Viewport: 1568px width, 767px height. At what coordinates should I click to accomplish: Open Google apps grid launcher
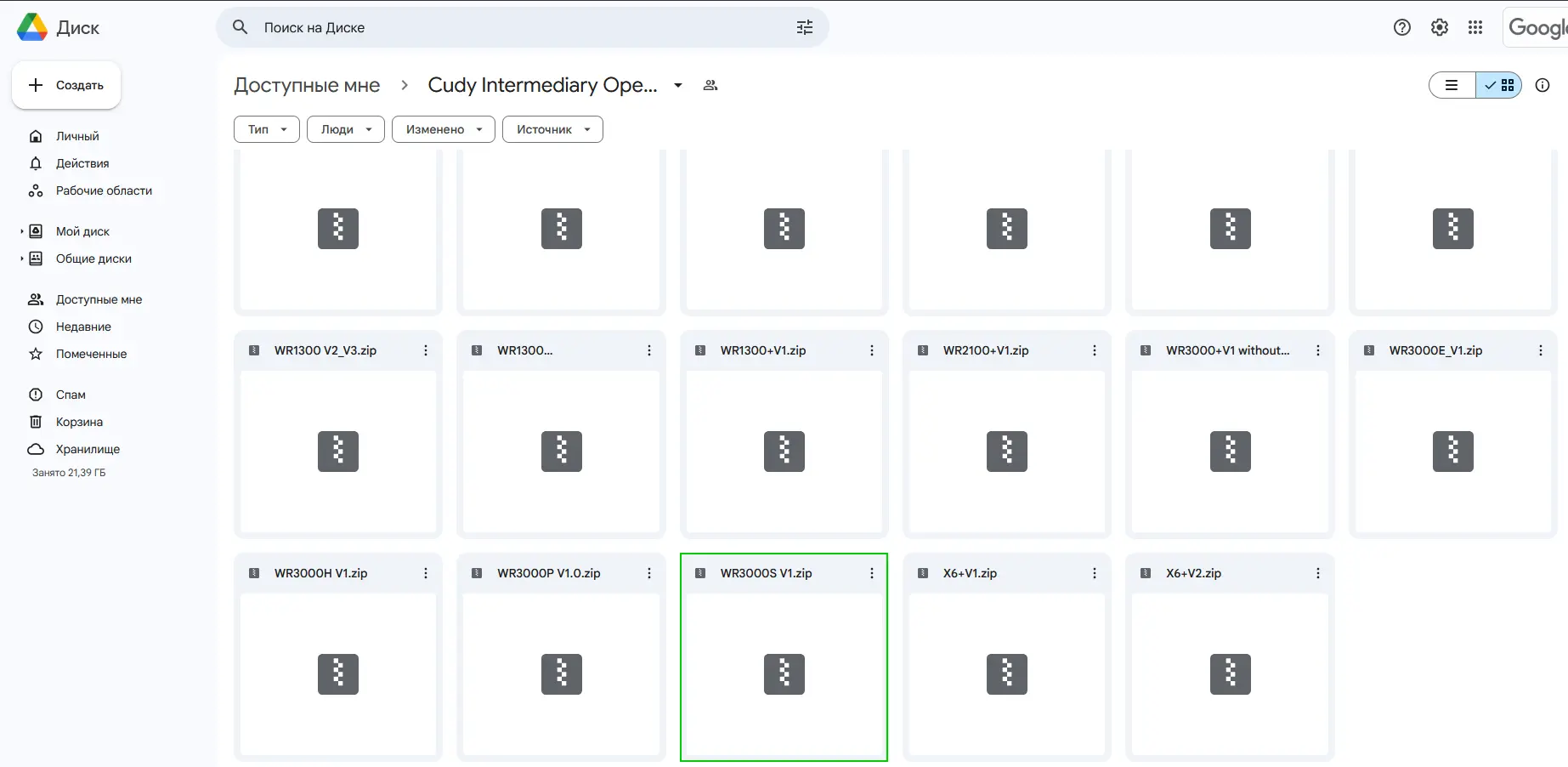click(1475, 27)
